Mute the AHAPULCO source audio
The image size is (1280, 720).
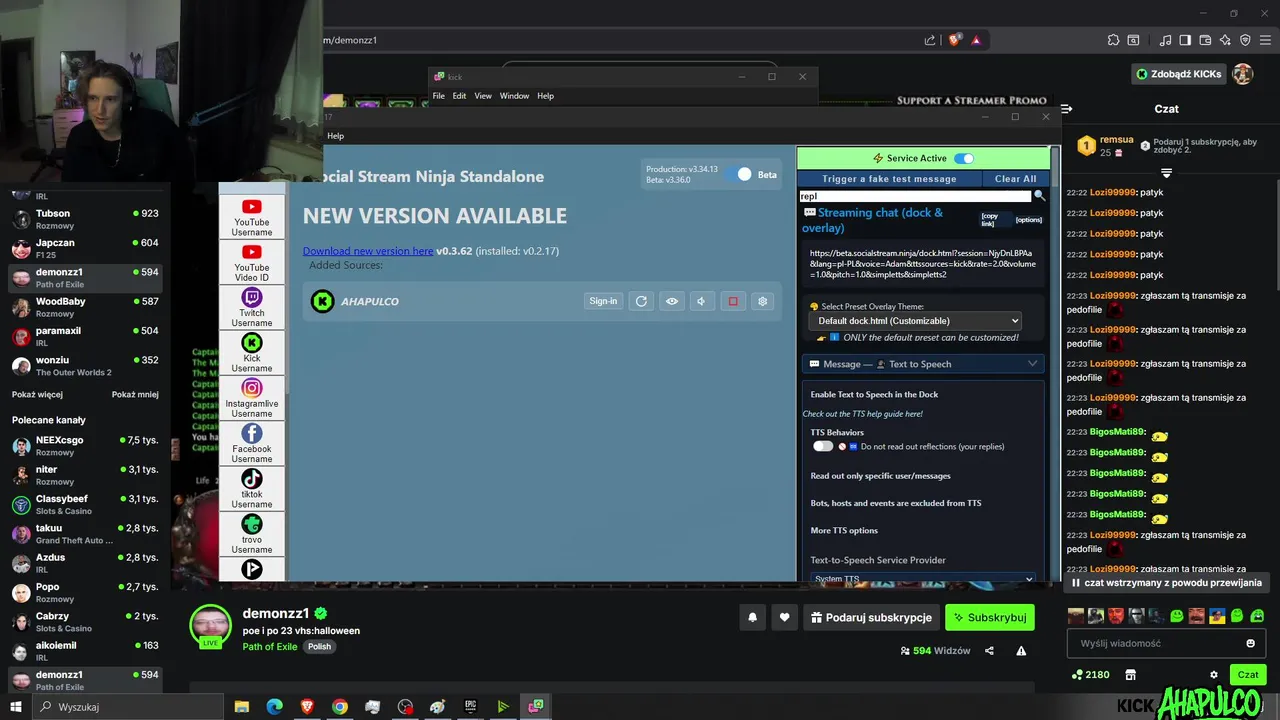tap(702, 301)
